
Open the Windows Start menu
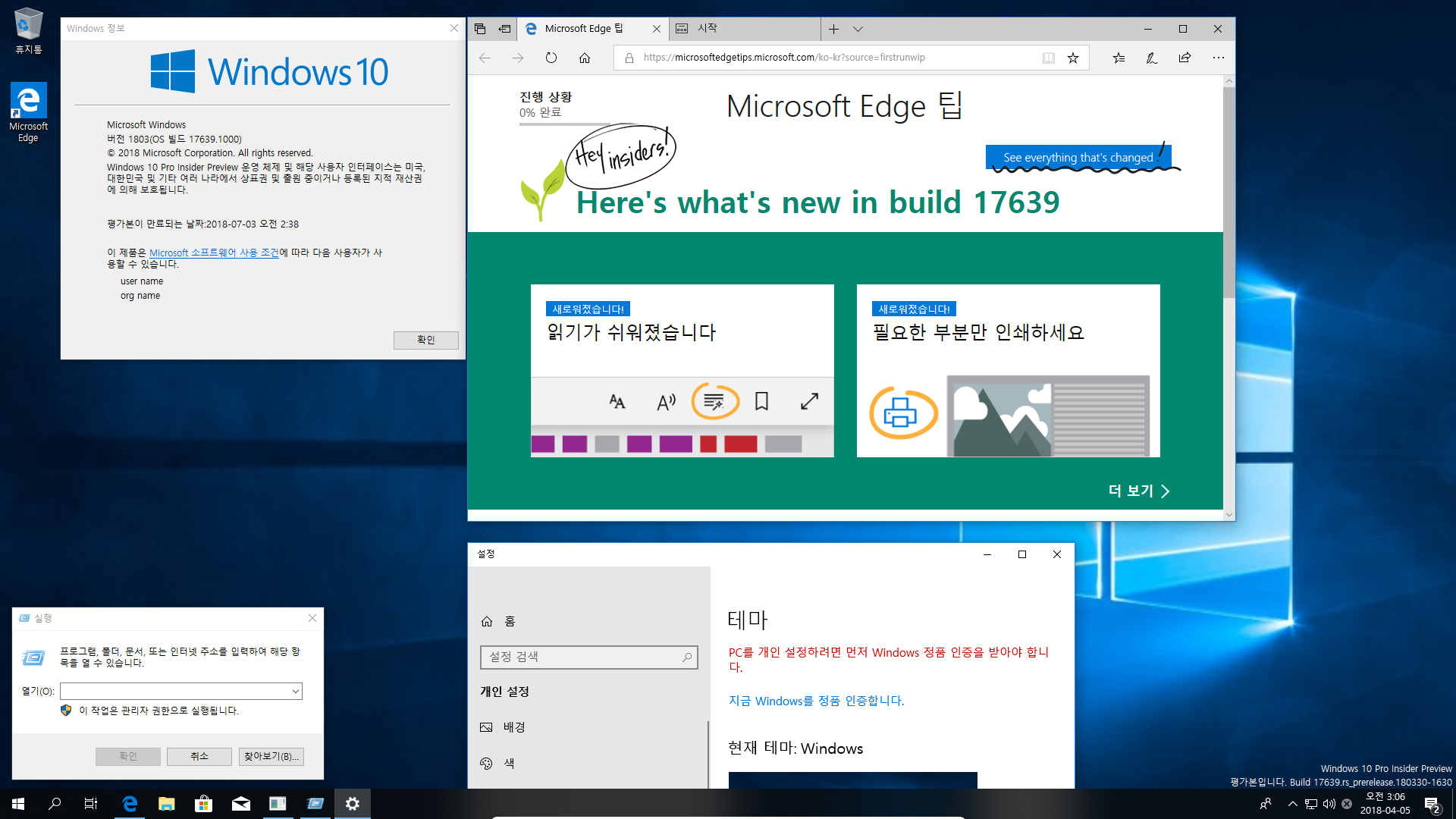pyautogui.click(x=18, y=803)
